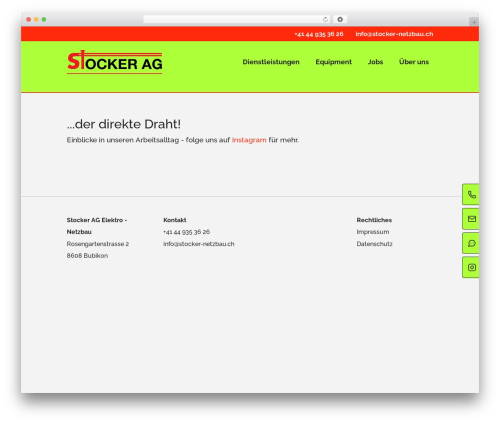
Task: Open the floating chat bubble icon
Action: click(x=471, y=243)
